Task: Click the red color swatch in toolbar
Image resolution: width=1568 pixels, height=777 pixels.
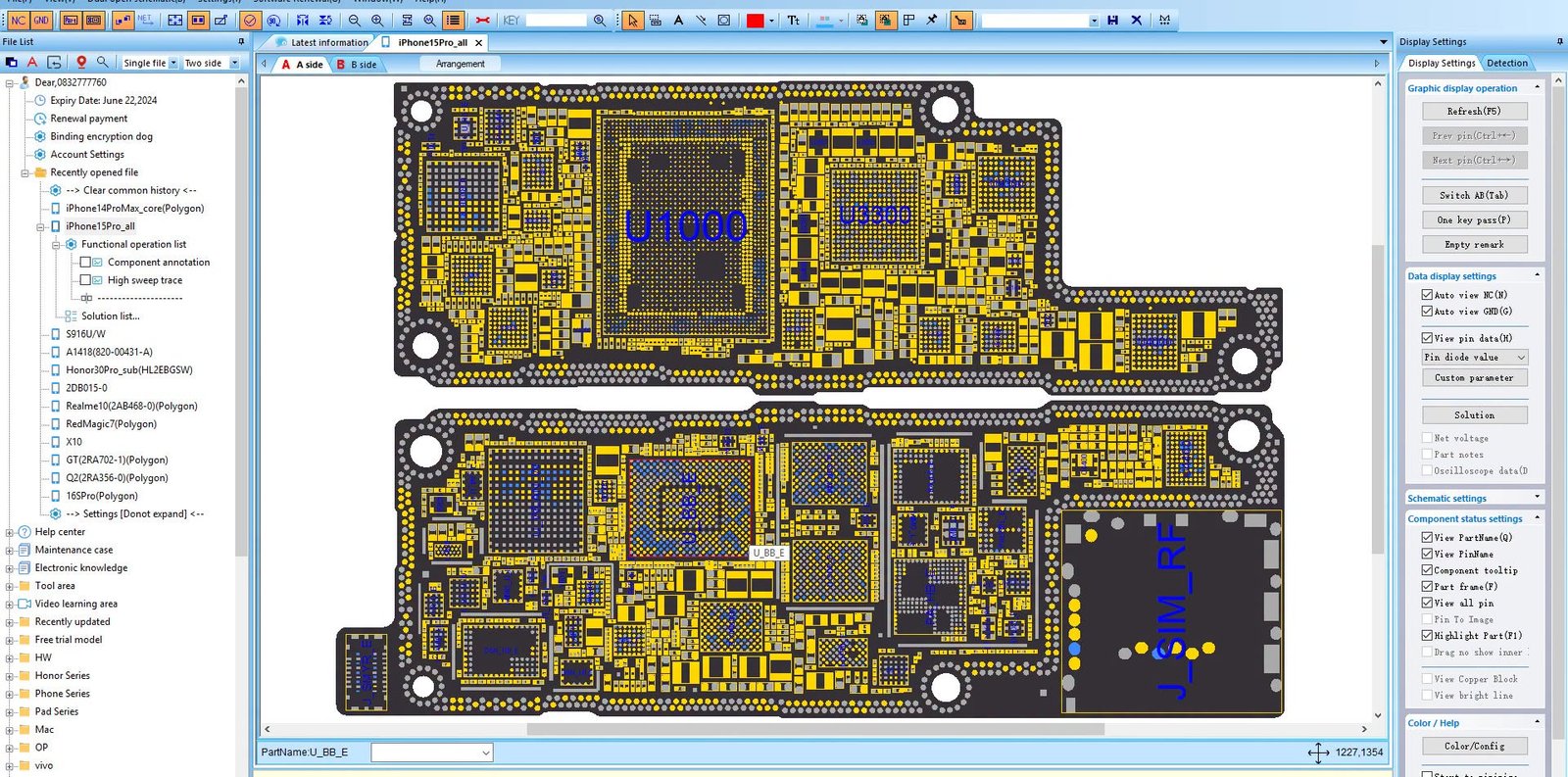Action: pyautogui.click(x=756, y=20)
